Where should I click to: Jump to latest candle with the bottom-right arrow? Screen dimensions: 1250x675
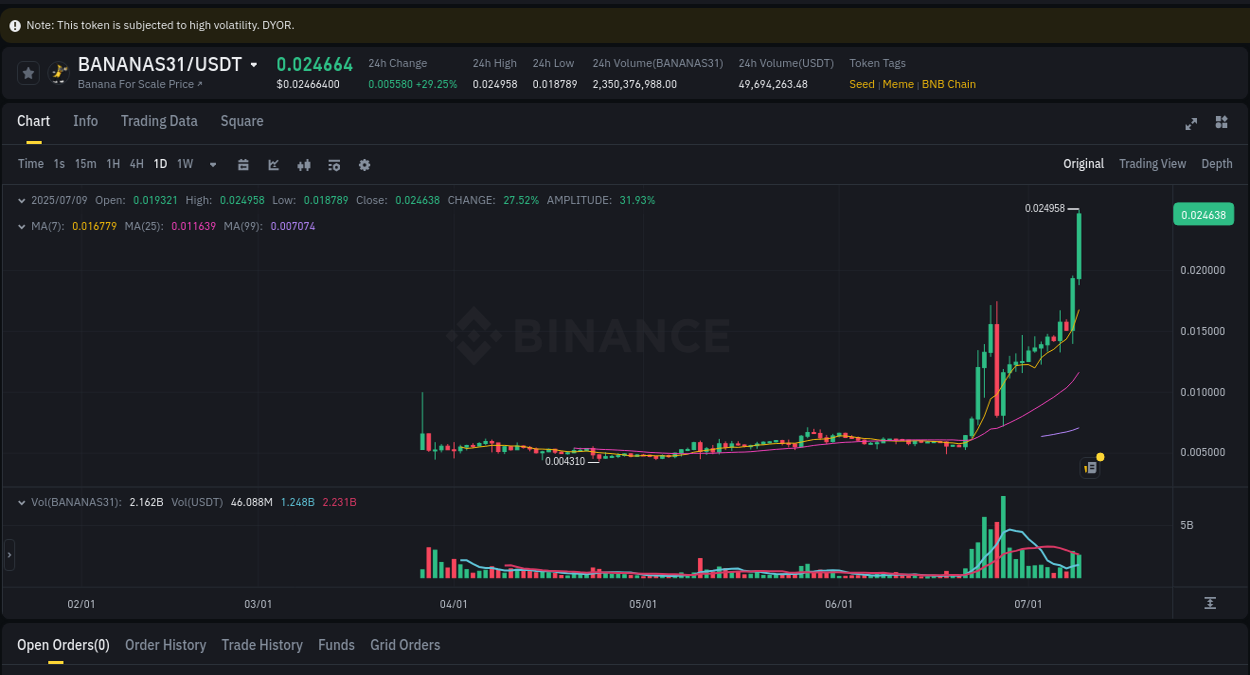pos(1210,603)
